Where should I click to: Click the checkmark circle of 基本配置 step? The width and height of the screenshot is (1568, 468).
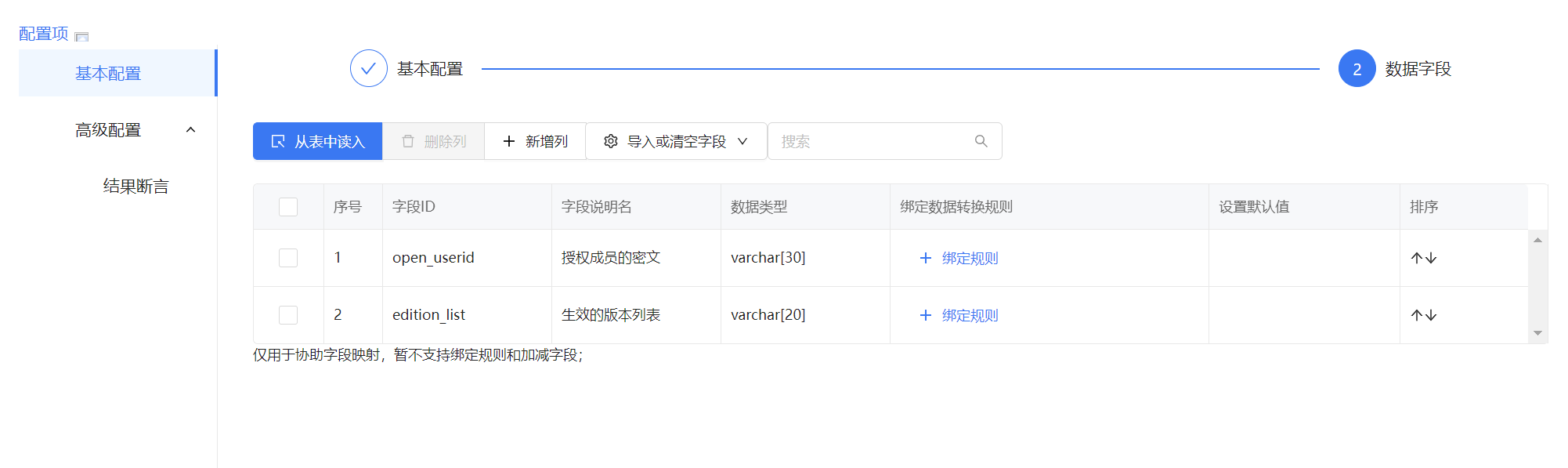pyautogui.click(x=368, y=69)
